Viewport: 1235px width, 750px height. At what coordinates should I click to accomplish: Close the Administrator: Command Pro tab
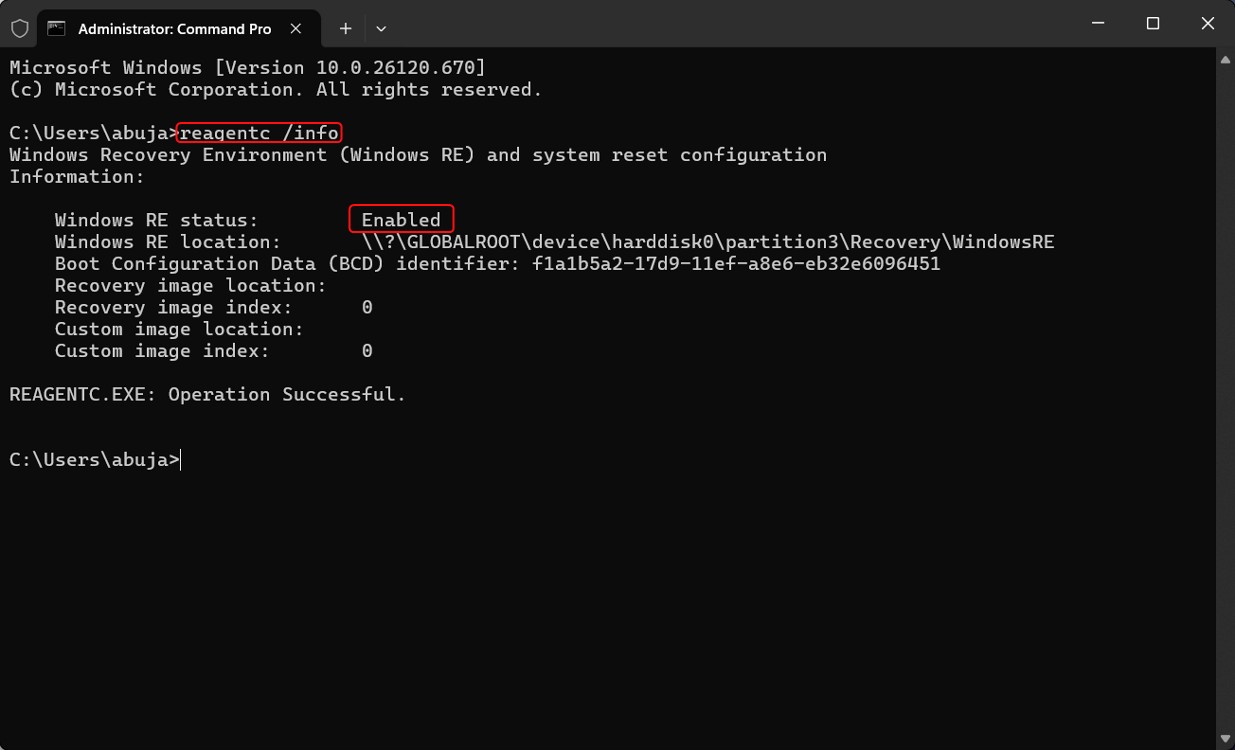tap(296, 29)
